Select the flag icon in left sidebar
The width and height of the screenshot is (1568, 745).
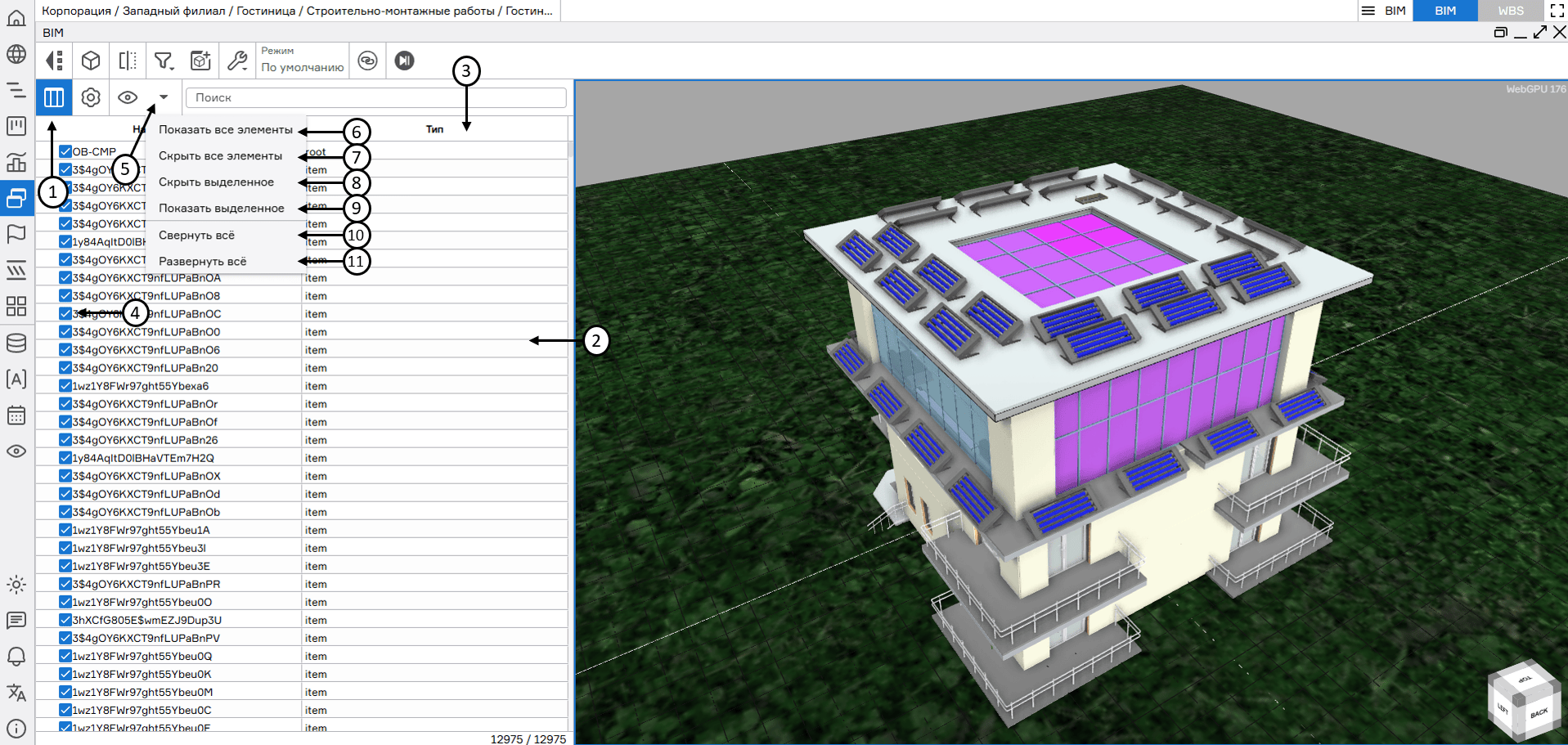click(x=16, y=234)
